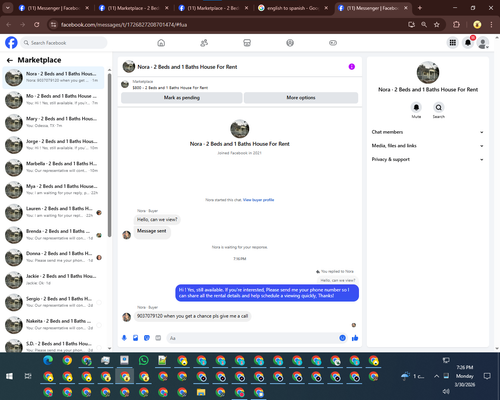Open the Mya conversation in list
Viewport: 500px width, 400px height.
pyautogui.click(x=53, y=190)
